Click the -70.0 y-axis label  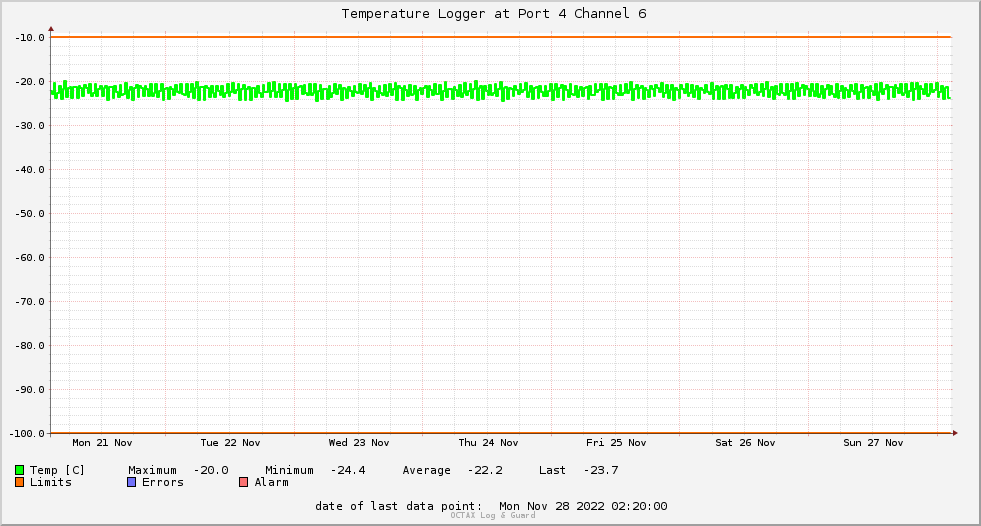[29, 301]
